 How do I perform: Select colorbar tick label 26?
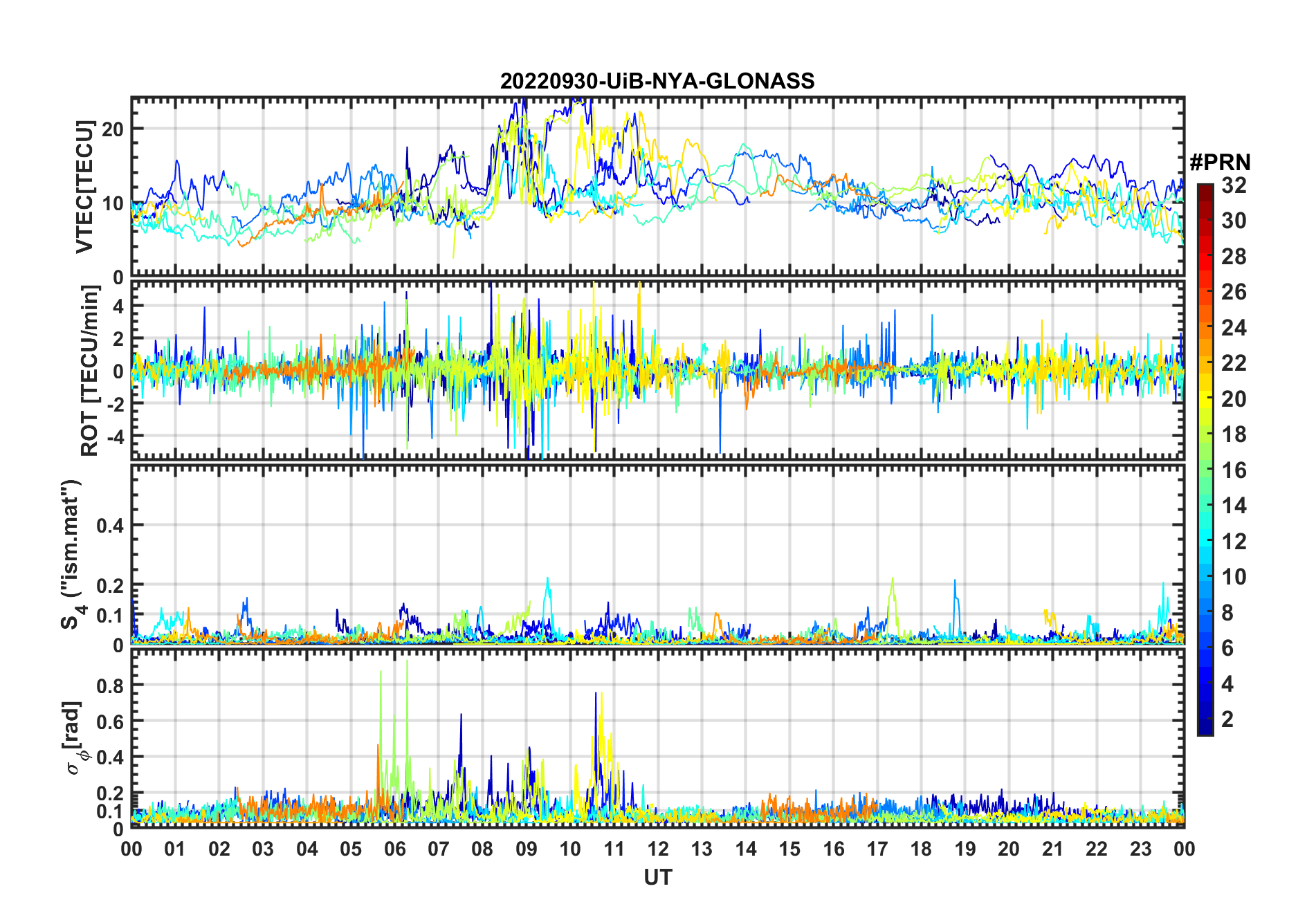[x=1234, y=292]
